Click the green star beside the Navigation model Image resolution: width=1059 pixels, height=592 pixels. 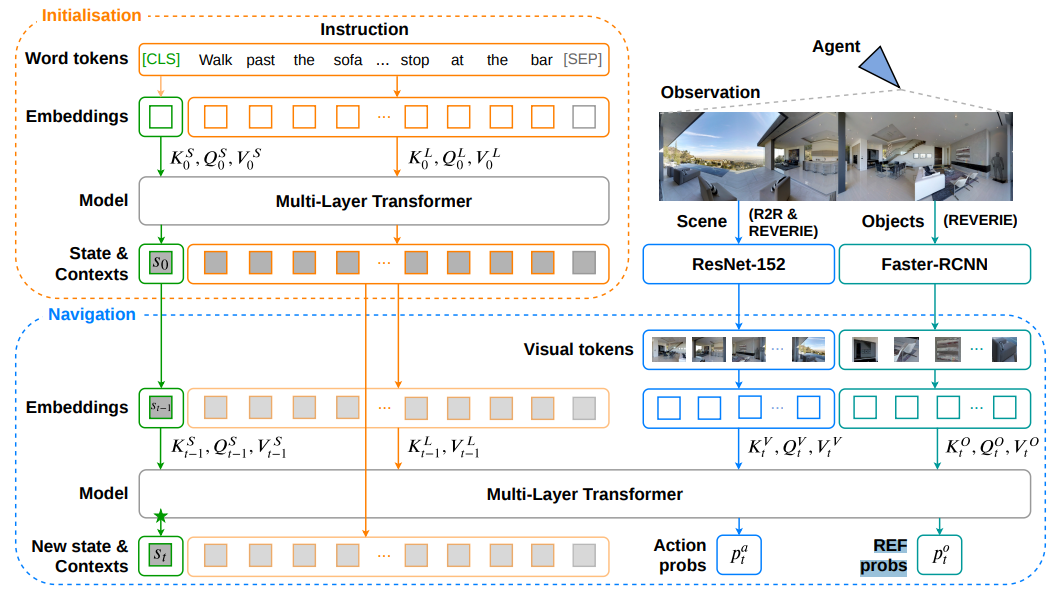point(160,516)
